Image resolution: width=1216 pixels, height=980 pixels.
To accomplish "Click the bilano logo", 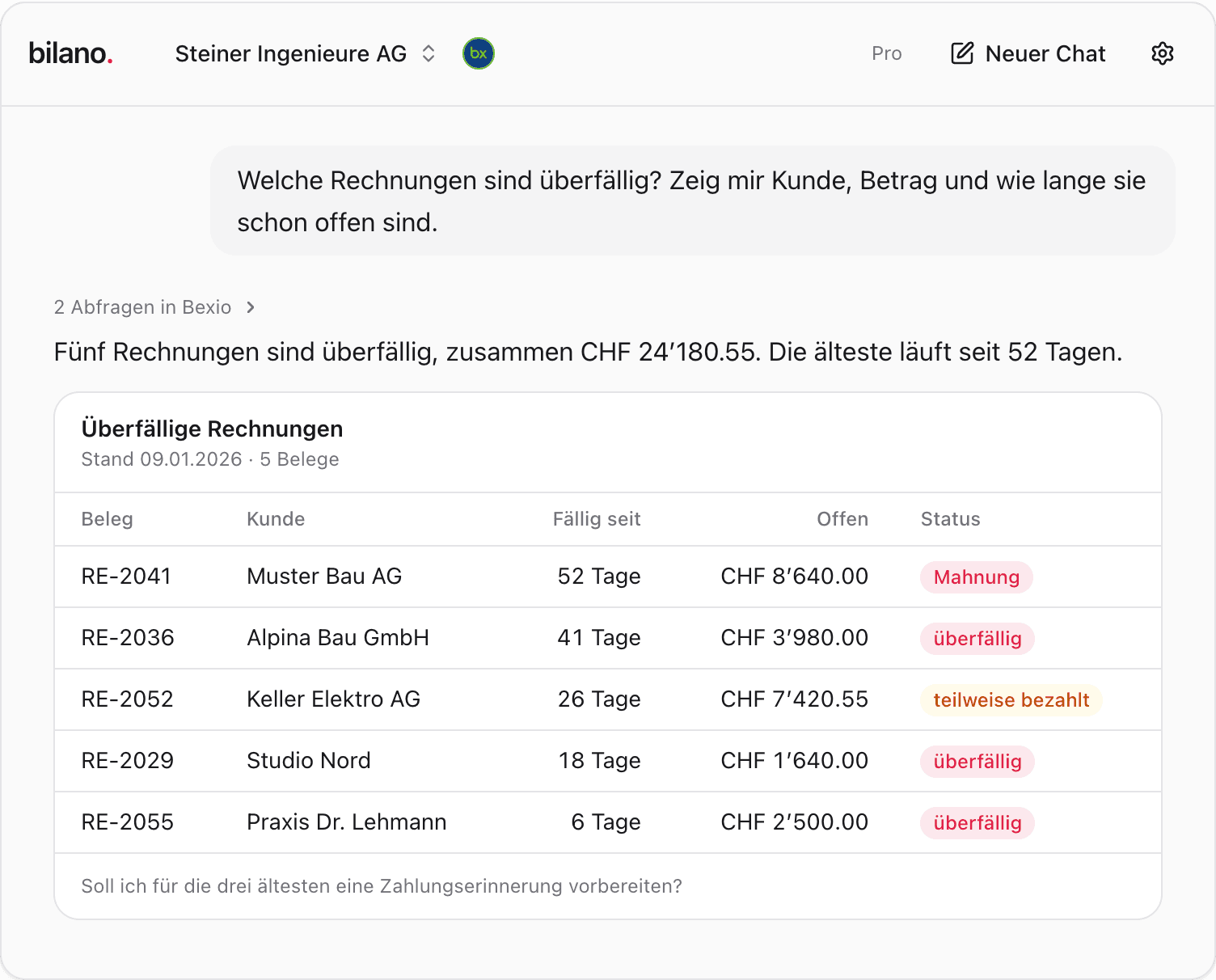I will (70, 53).
